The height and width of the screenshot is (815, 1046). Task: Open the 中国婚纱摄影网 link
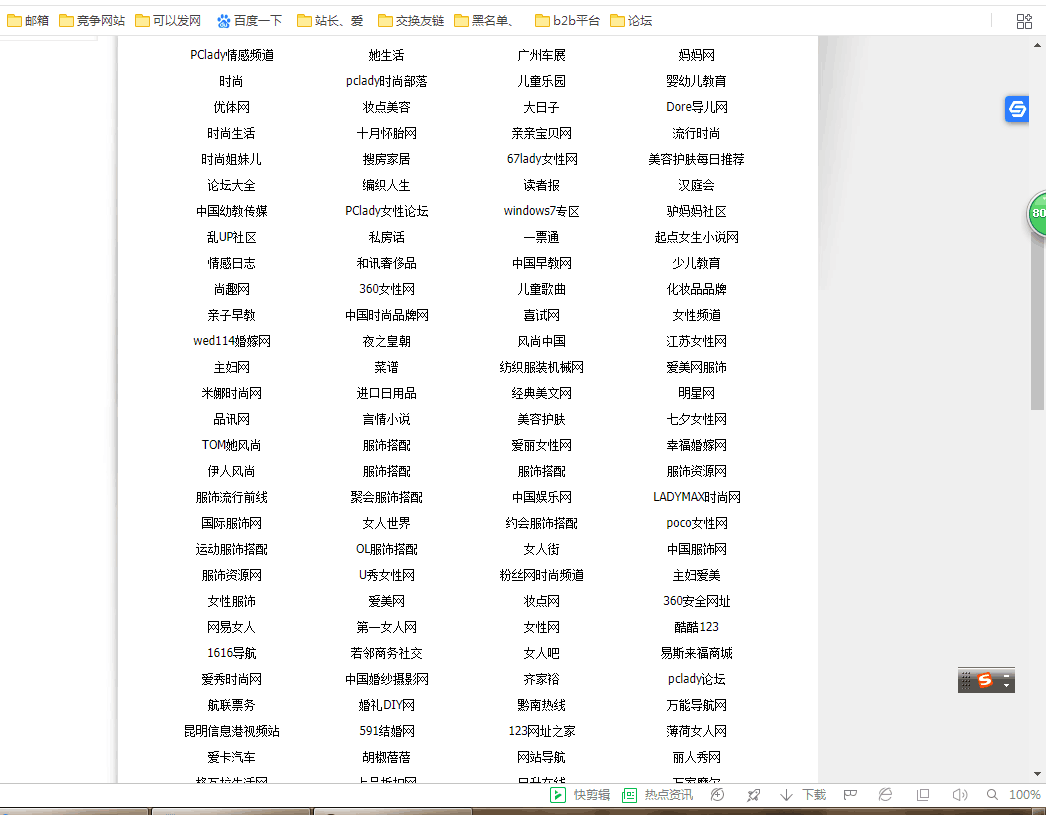click(386, 680)
